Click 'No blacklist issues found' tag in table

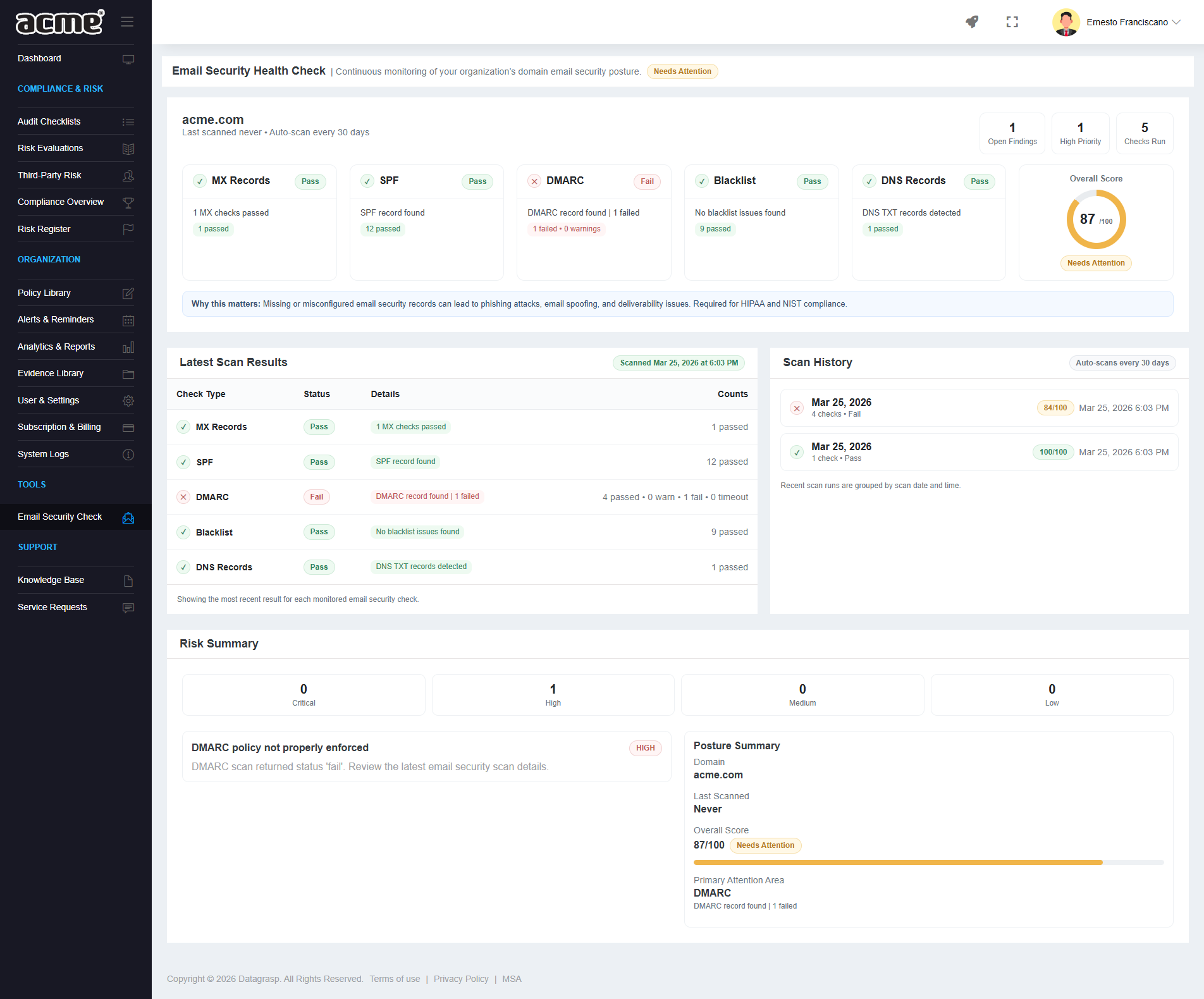tap(417, 532)
